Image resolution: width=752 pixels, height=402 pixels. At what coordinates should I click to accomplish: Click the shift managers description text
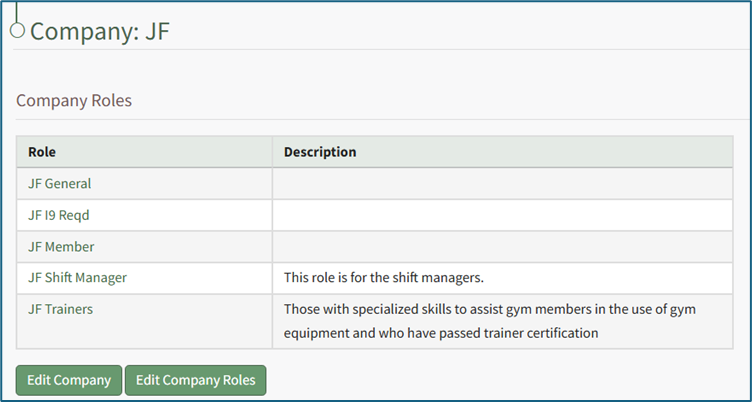tap(398, 277)
